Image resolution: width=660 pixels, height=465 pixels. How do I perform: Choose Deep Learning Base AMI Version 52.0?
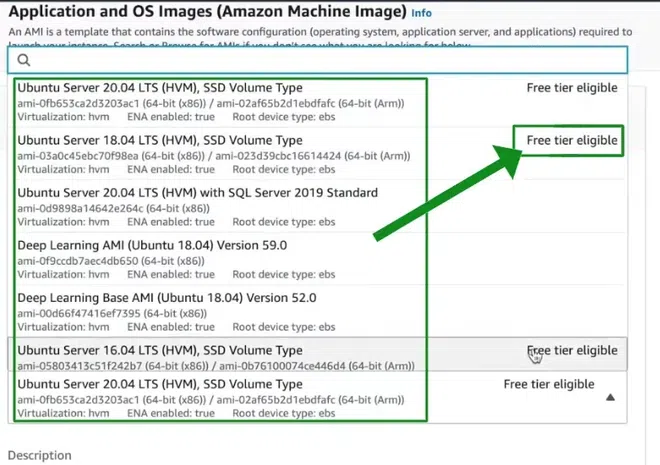(x=317, y=312)
